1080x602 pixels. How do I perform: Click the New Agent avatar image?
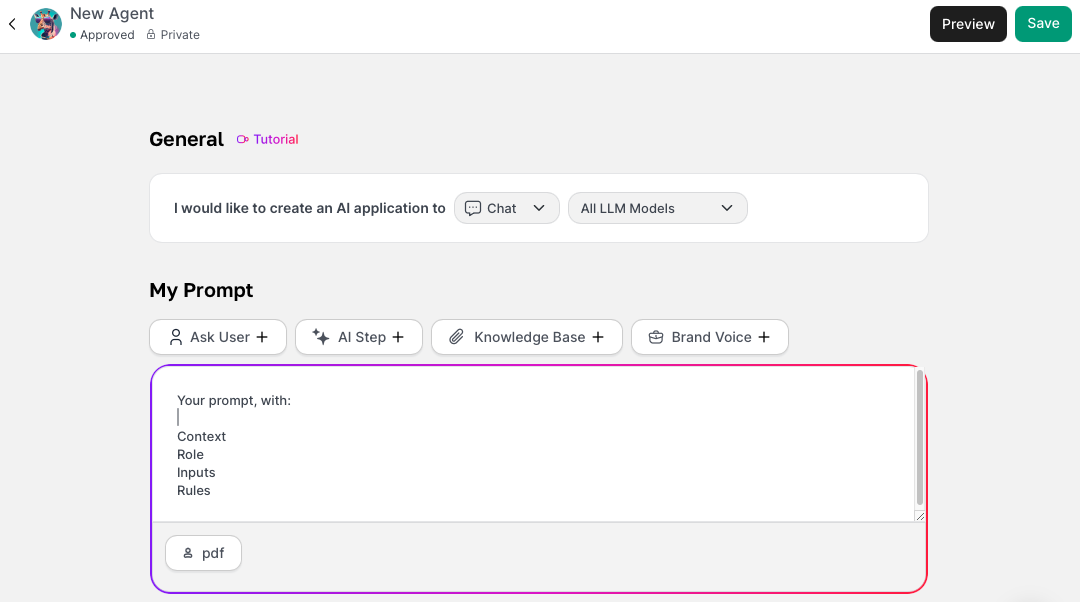[x=46, y=24]
